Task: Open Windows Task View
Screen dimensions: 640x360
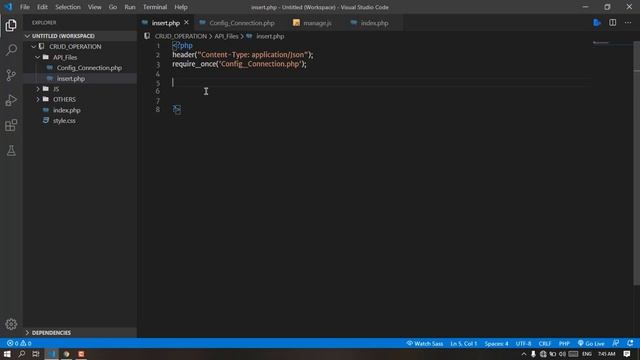Action: [x=36, y=354]
